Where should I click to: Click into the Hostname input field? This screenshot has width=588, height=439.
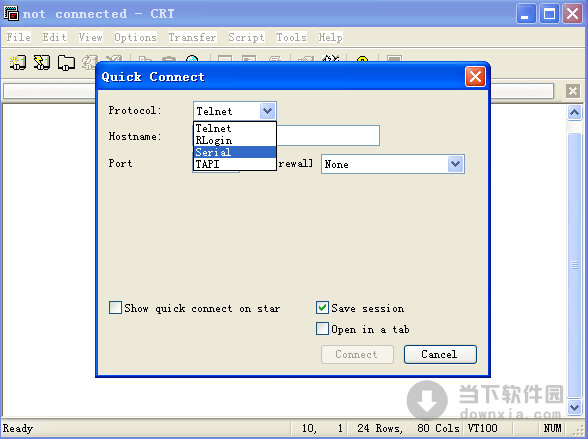pos(328,135)
